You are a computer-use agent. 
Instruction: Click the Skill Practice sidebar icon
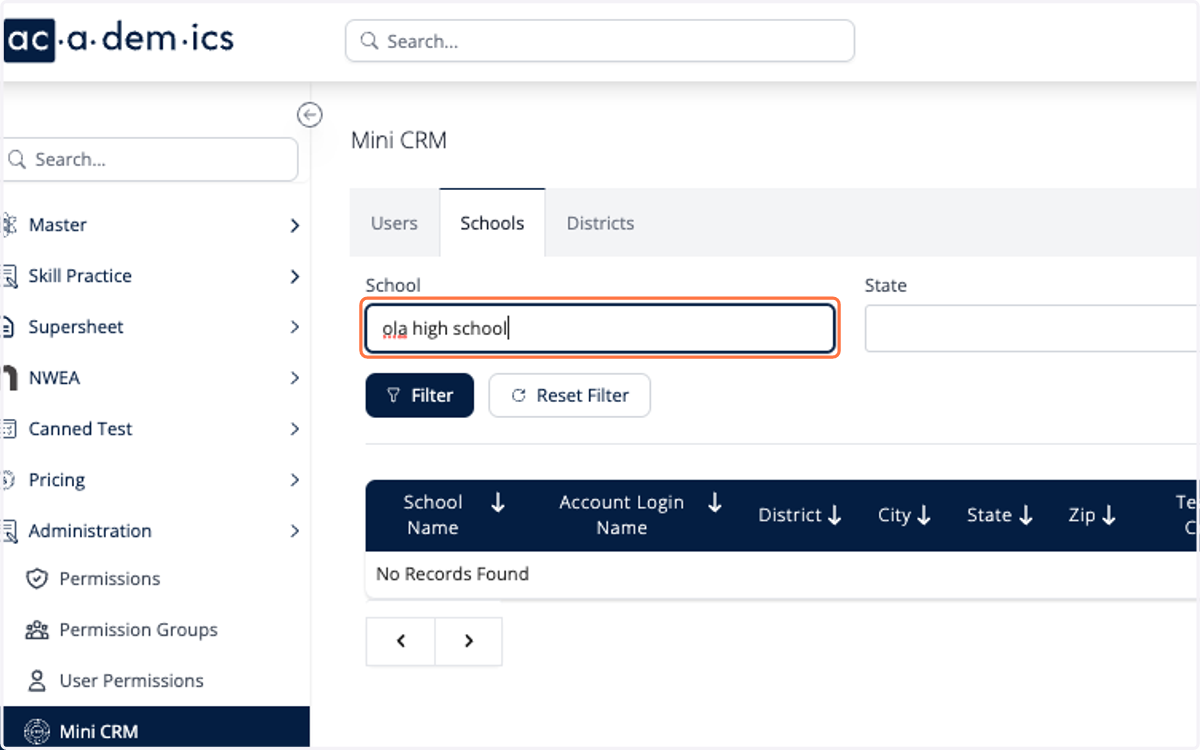10,276
